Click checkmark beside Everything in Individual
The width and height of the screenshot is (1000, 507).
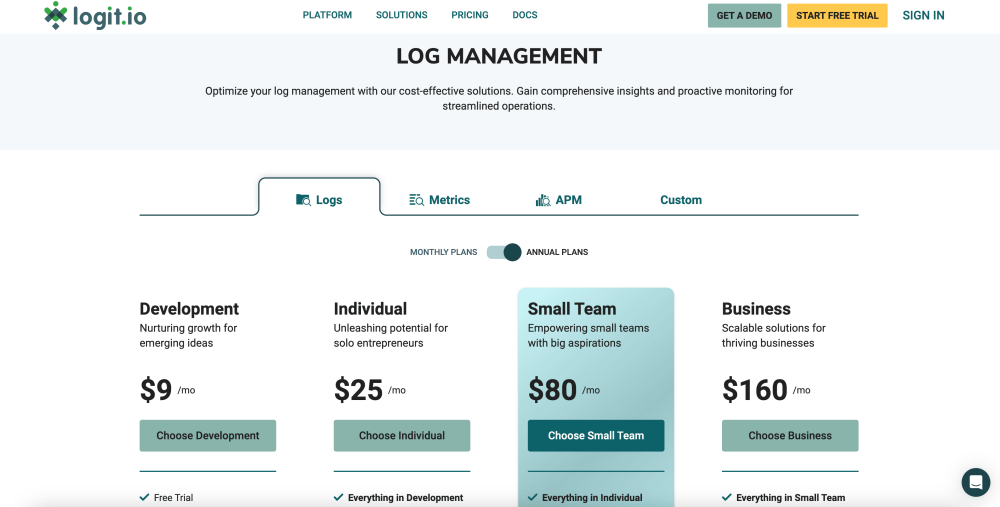[x=533, y=497]
